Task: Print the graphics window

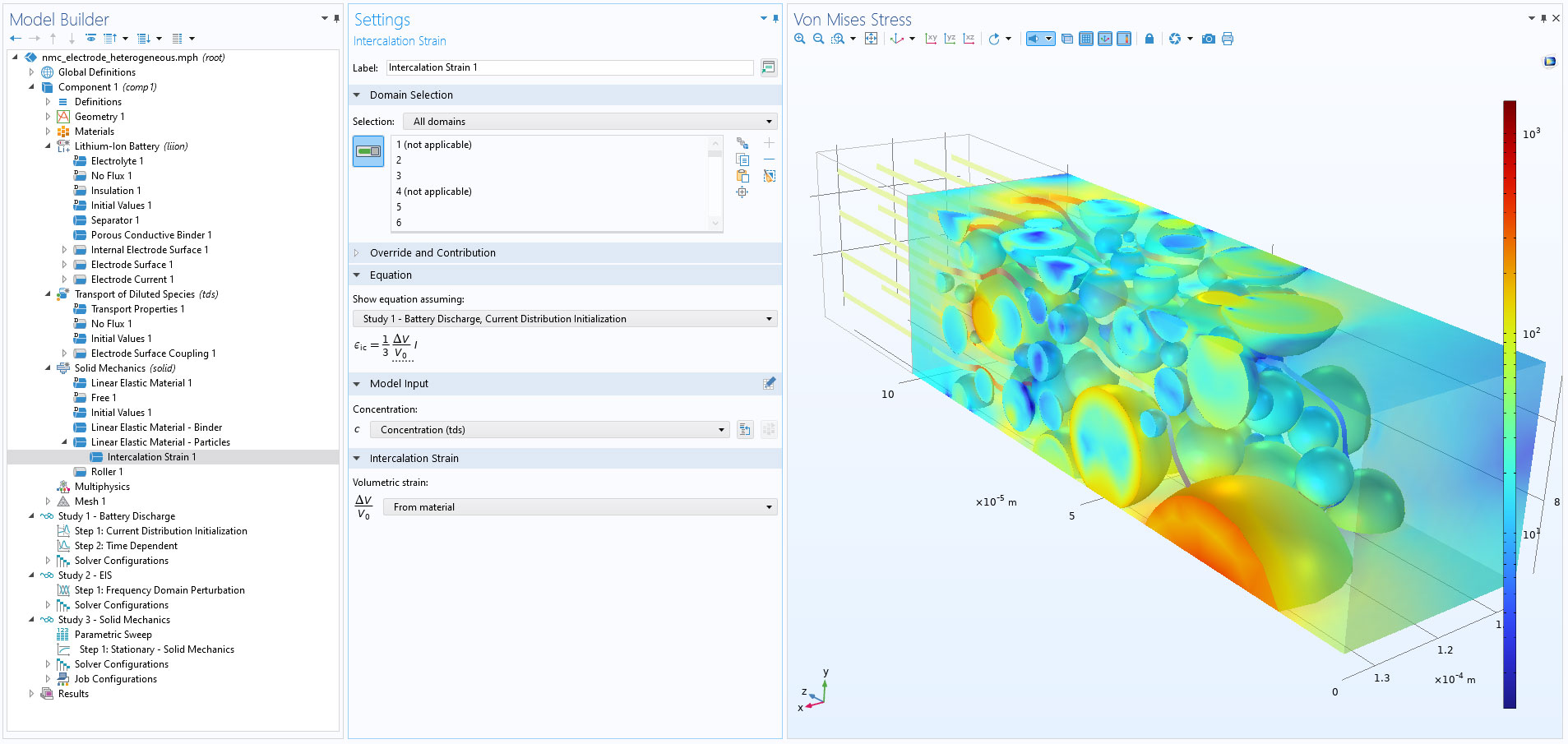Action: tap(1228, 39)
